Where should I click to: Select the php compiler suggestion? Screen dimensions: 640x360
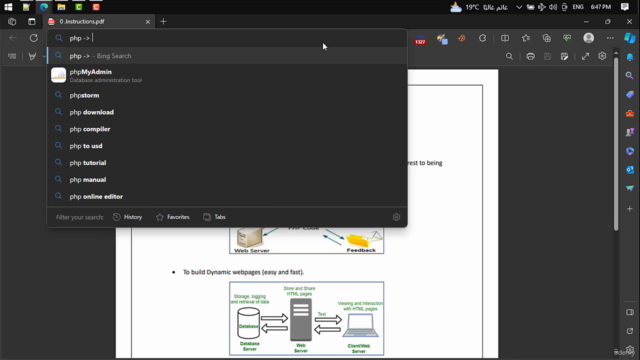point(227,129)
